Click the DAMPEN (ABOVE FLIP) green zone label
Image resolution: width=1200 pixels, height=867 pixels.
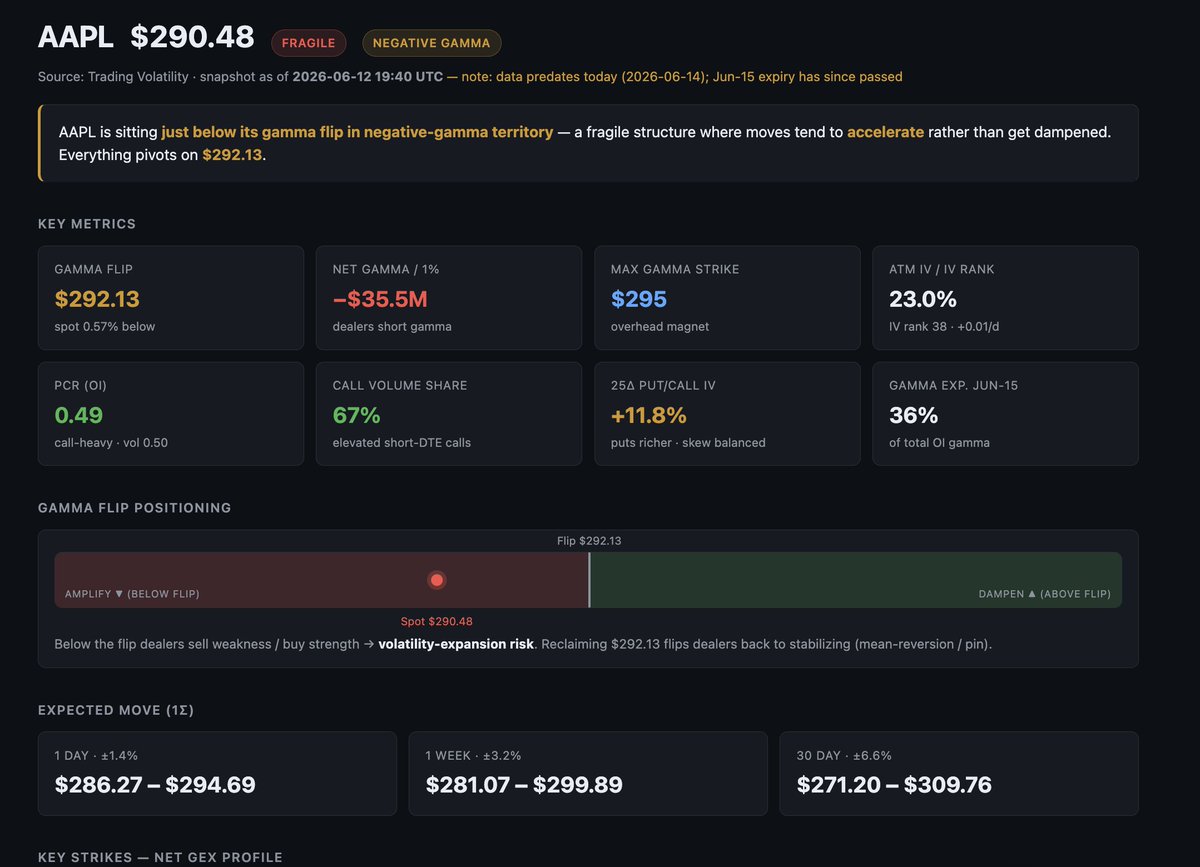tap(1045, 594)
